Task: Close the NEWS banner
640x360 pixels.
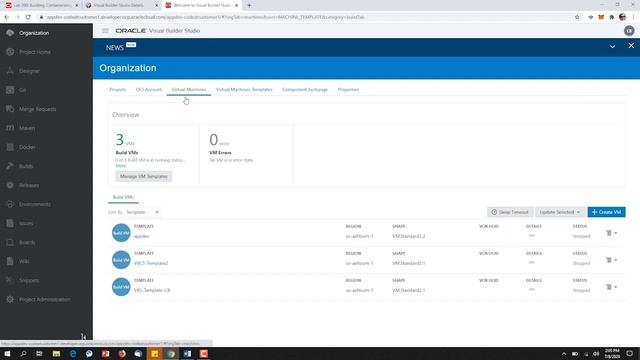Action: pos(631,46)
